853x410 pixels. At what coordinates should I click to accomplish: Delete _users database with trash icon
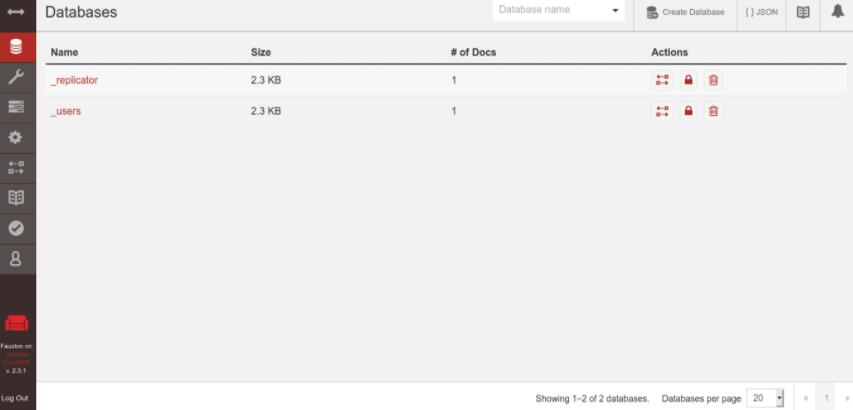[713, 111]
